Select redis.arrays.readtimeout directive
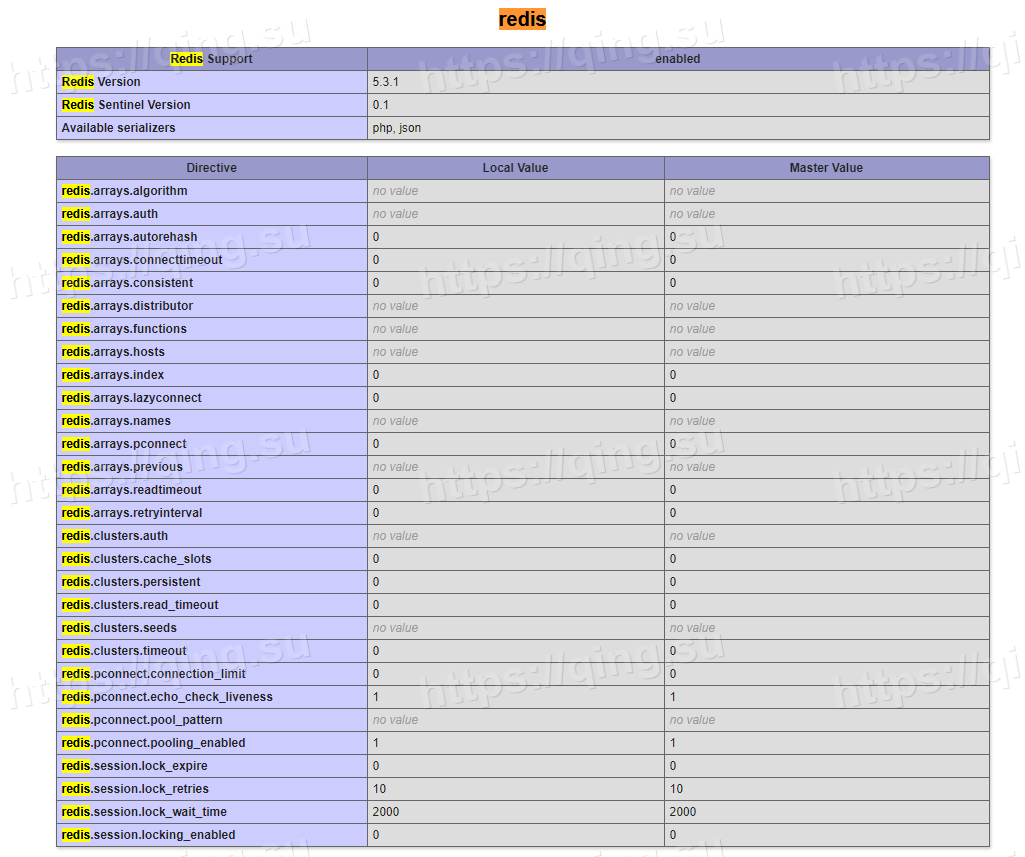 pos(131,490)
